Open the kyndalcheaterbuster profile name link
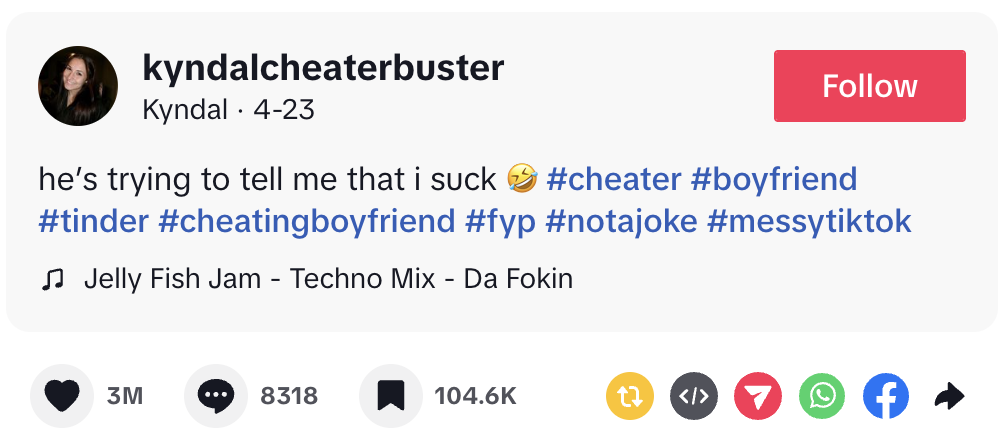Viewport: 1008px width, 444px height. [323, 68]
